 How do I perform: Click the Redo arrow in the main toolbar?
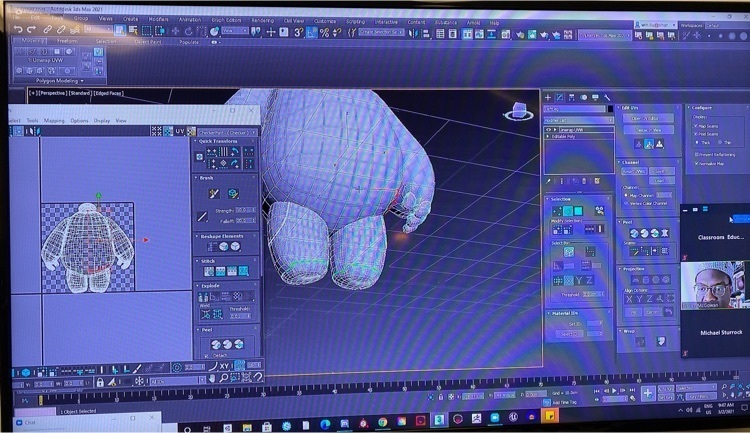pyautogui.click(x=31, y=30)
